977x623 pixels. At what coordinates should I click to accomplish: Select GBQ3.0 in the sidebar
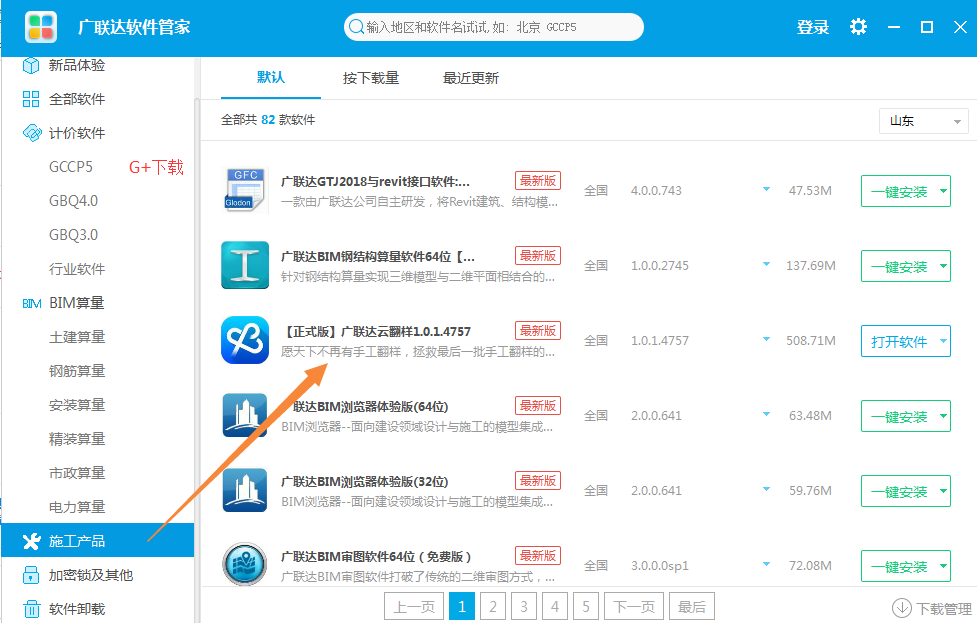pos(74,235)
